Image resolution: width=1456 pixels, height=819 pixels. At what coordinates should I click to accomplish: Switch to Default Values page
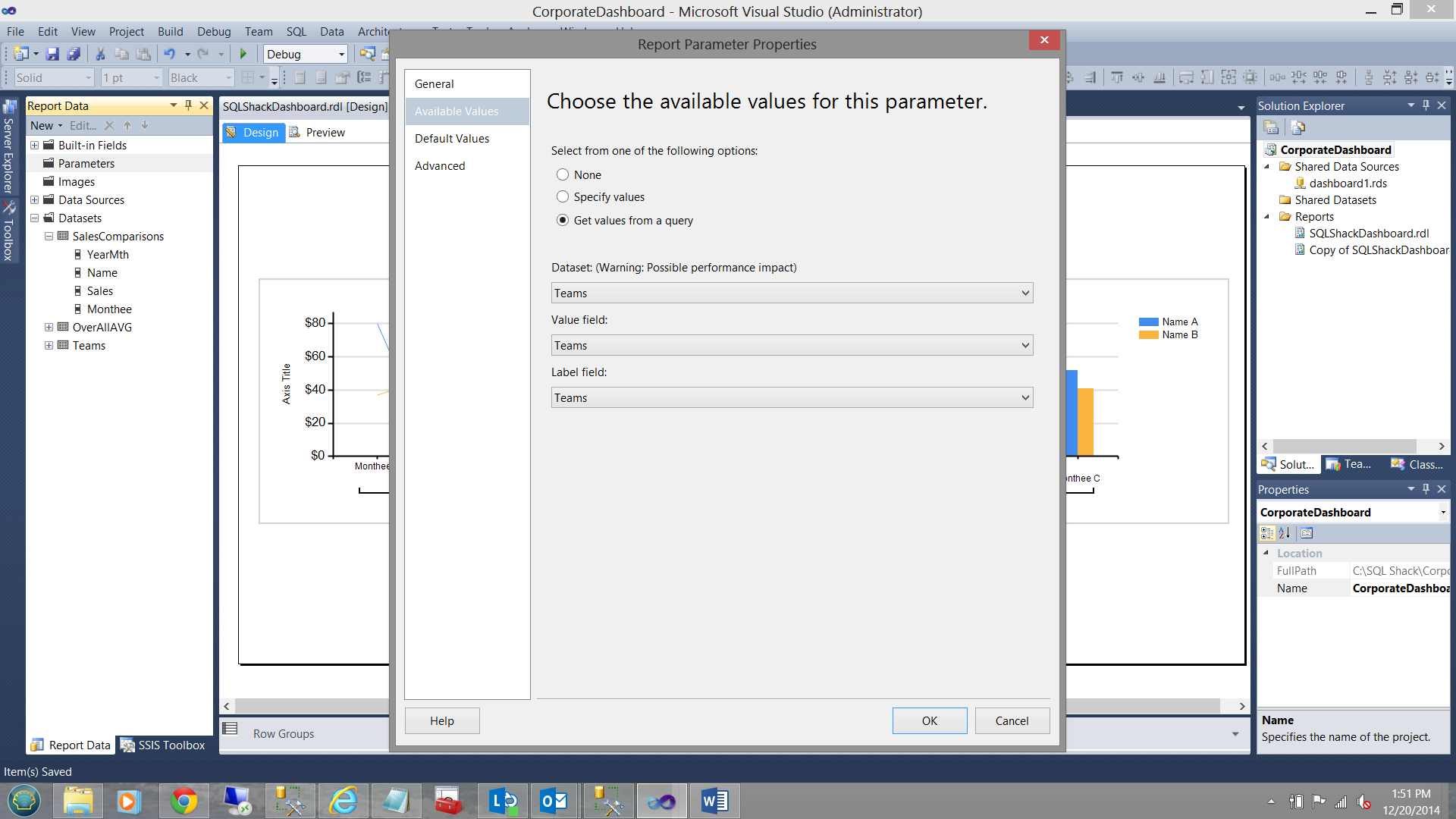(452, 139)
